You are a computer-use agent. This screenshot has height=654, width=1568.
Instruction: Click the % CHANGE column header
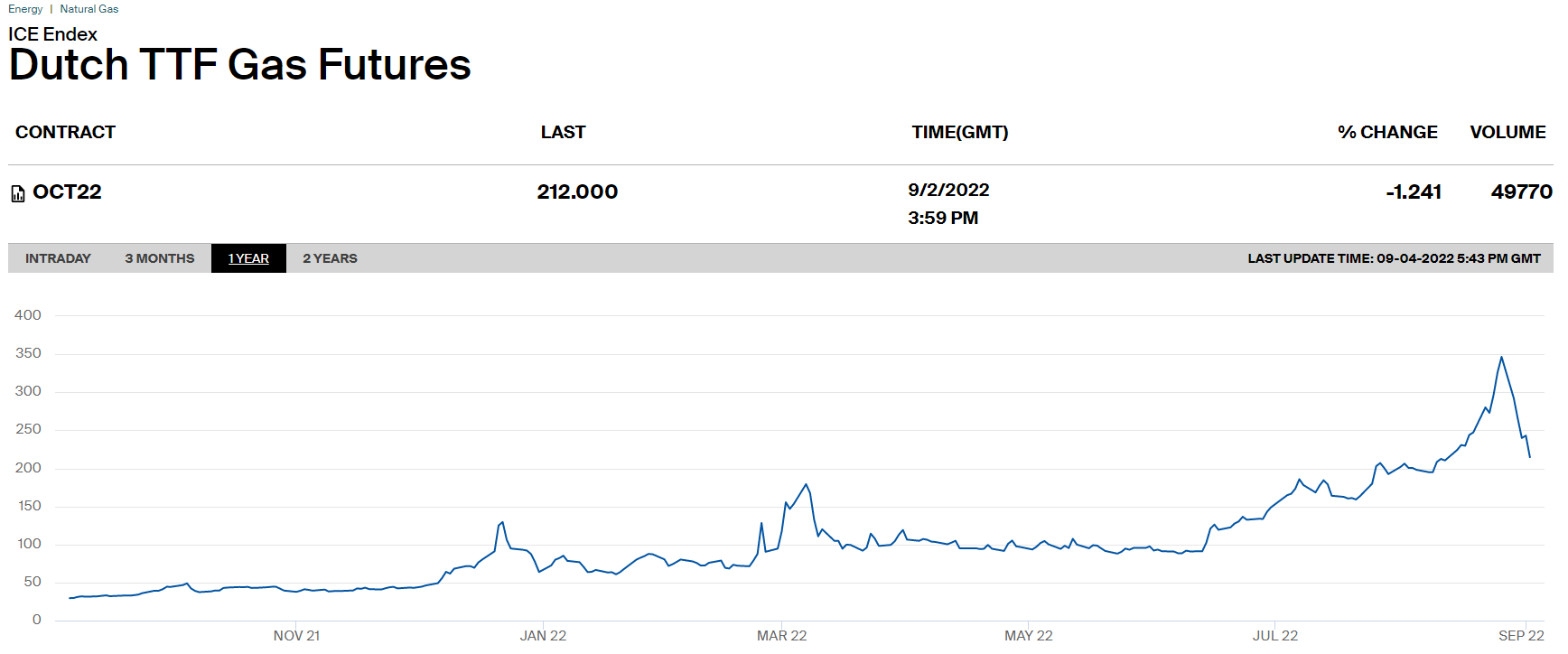(1387, 132)
